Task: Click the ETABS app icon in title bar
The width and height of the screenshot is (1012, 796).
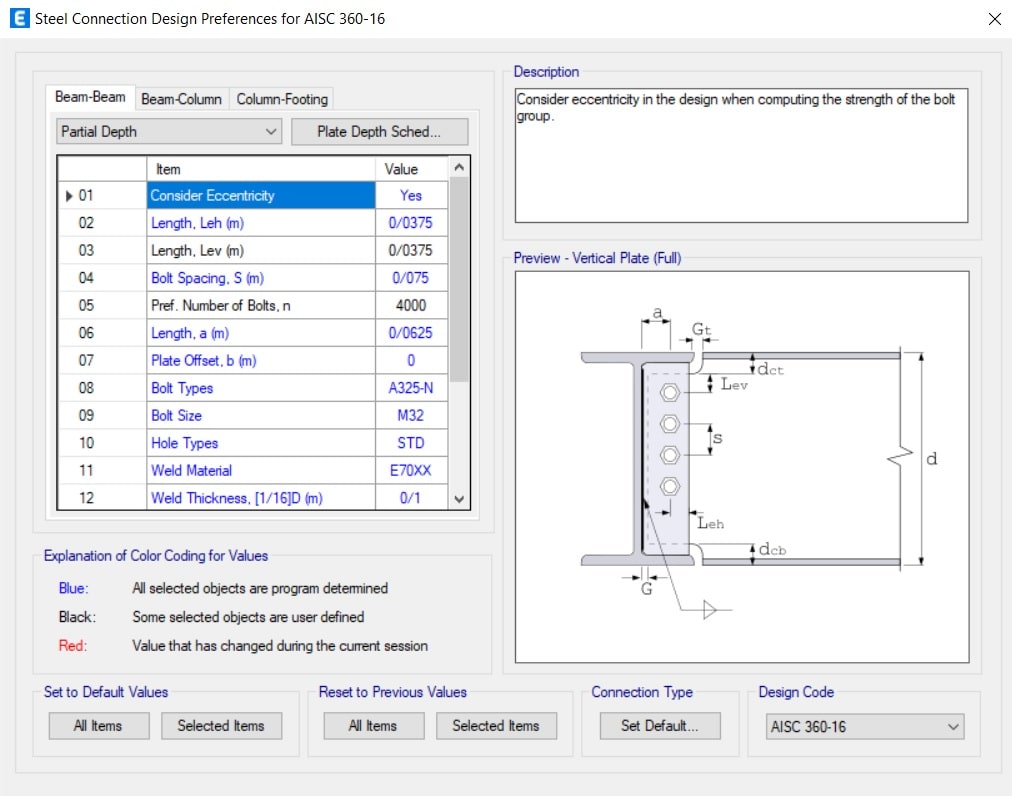Action: pyautogui.click(x=17, y=18)
